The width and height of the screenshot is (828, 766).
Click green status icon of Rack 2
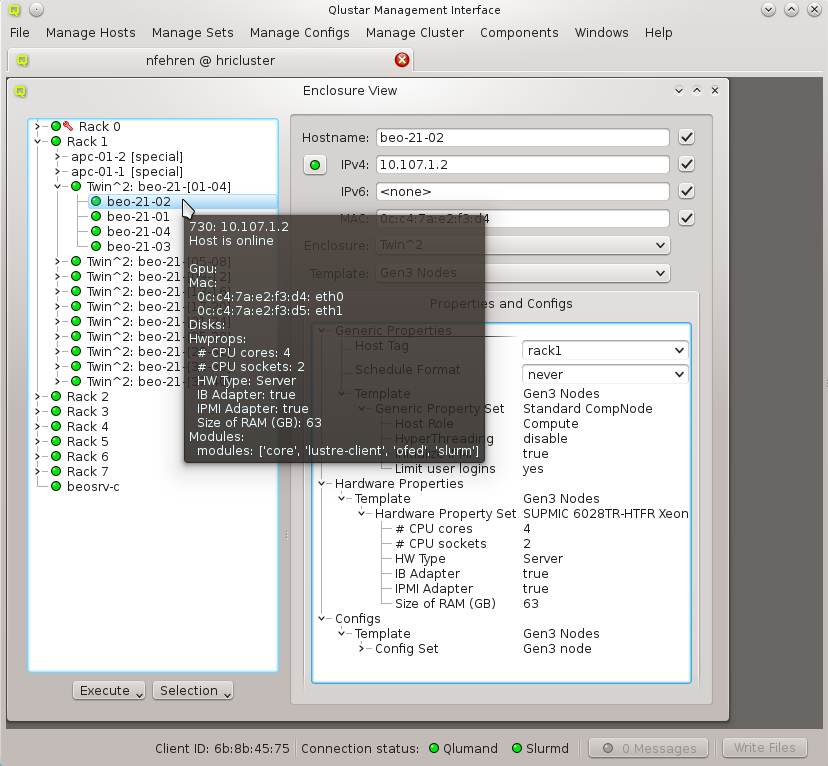pyautogui.click(x=56, y=396)
